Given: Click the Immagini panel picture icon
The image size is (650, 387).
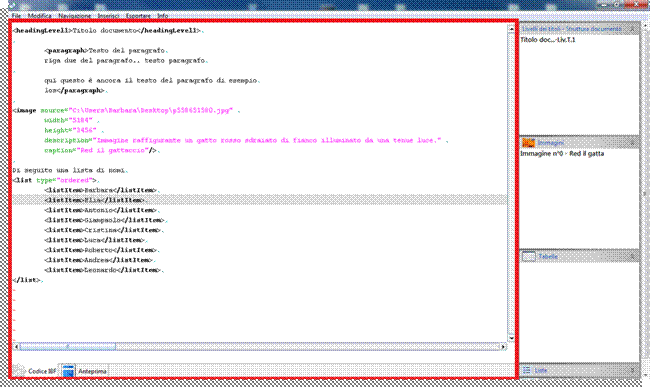Looking at the screenshot, I should pos(528,143).
